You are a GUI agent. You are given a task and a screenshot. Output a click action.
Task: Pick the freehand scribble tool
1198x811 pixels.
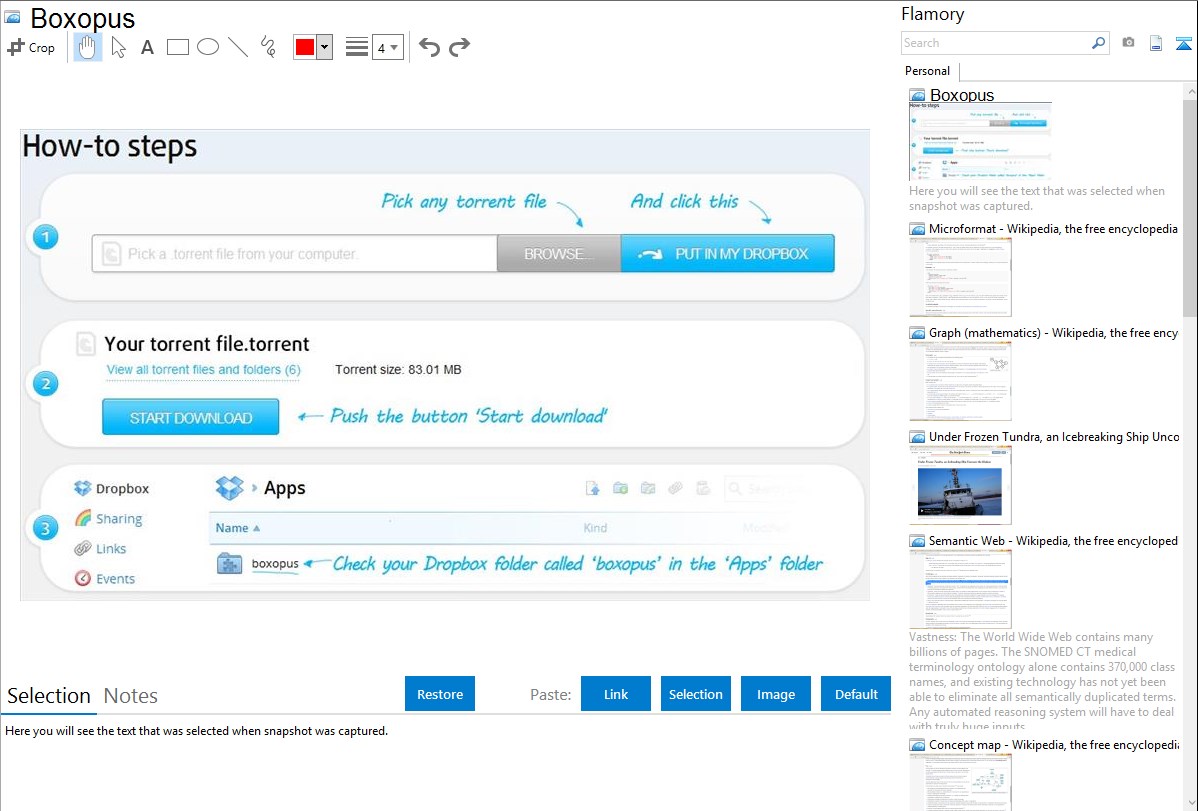pos(268,47)
